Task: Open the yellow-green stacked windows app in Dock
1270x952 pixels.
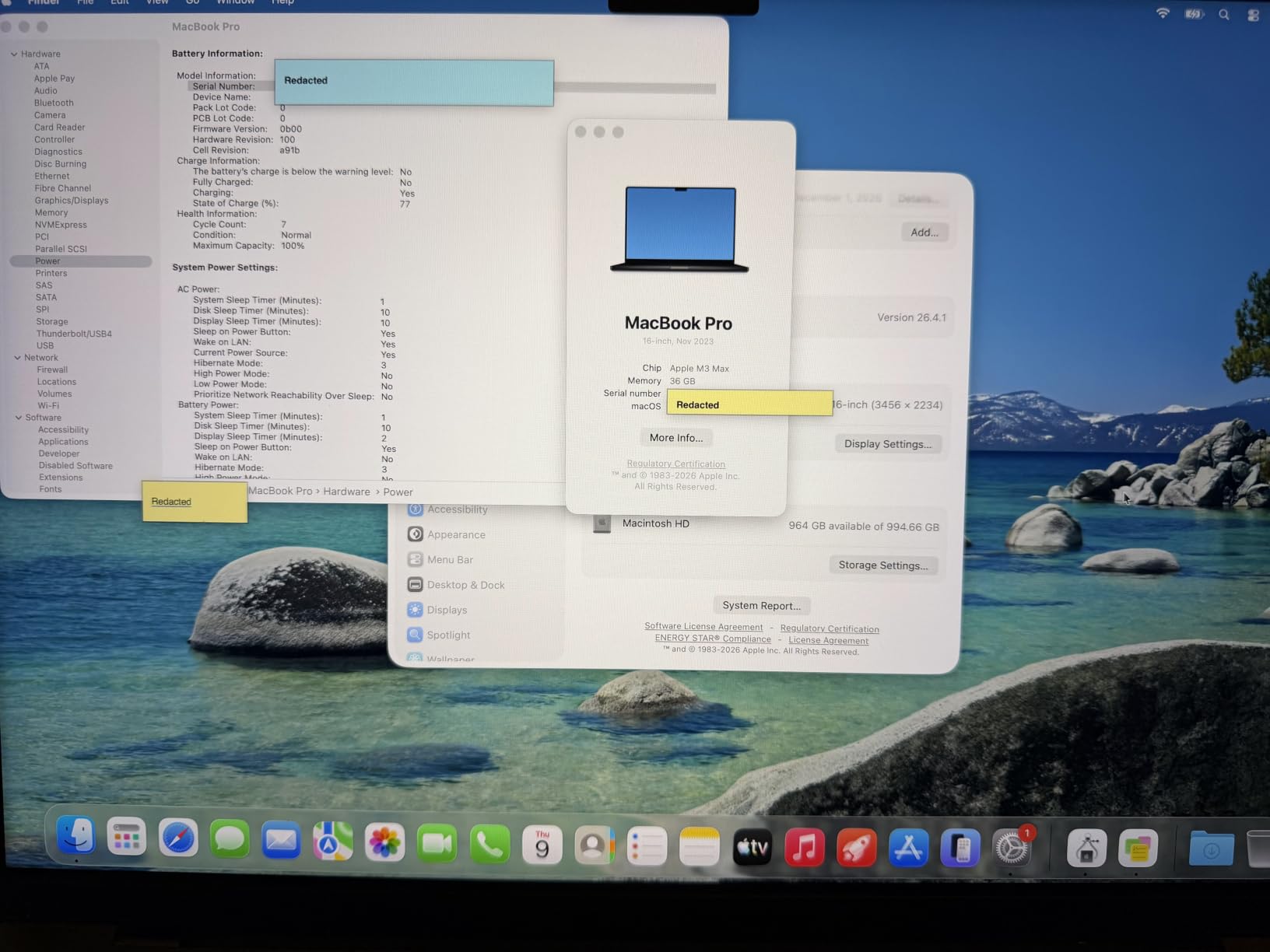Action: [1138, 849]
